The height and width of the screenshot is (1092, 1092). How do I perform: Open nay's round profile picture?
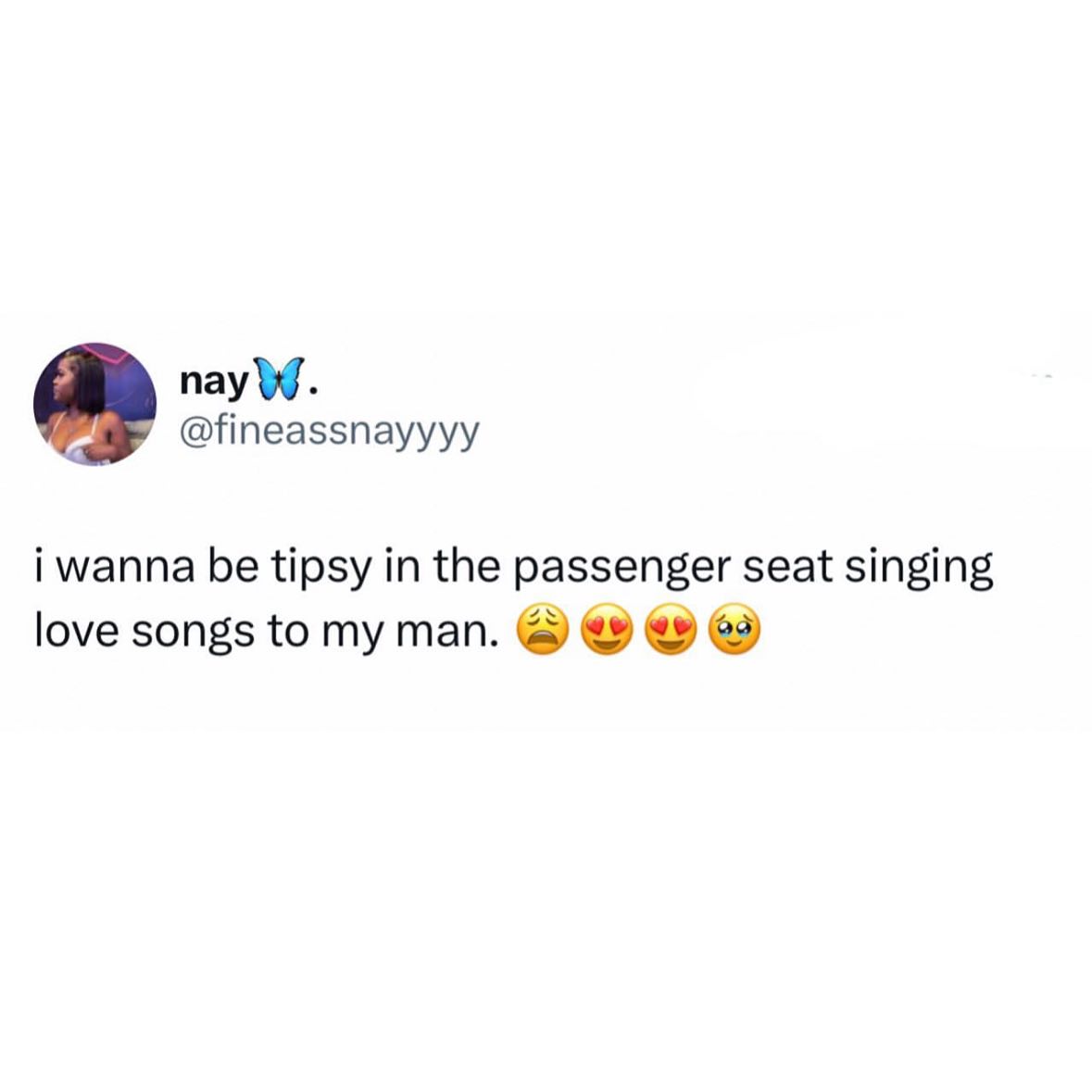click(94, 404)
